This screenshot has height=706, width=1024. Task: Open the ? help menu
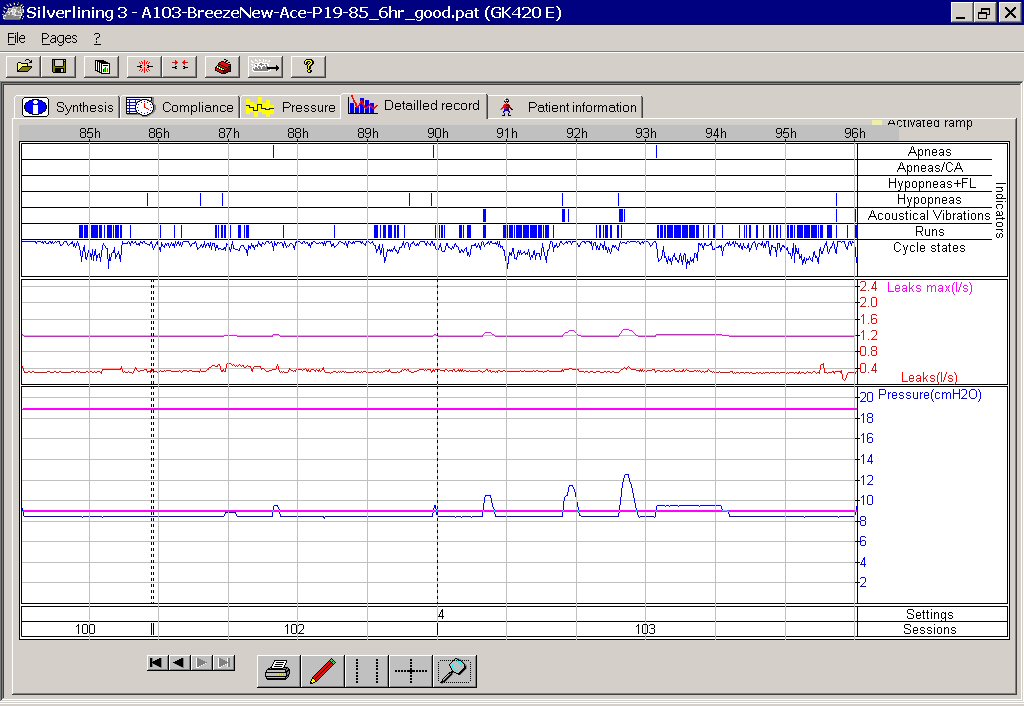click(97, 39)
